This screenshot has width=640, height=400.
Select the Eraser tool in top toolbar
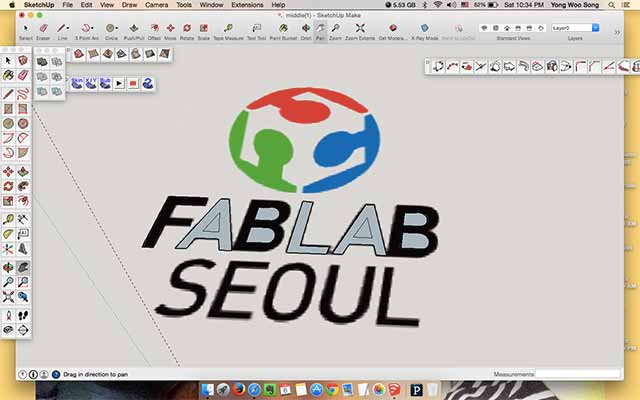point(43,29)
